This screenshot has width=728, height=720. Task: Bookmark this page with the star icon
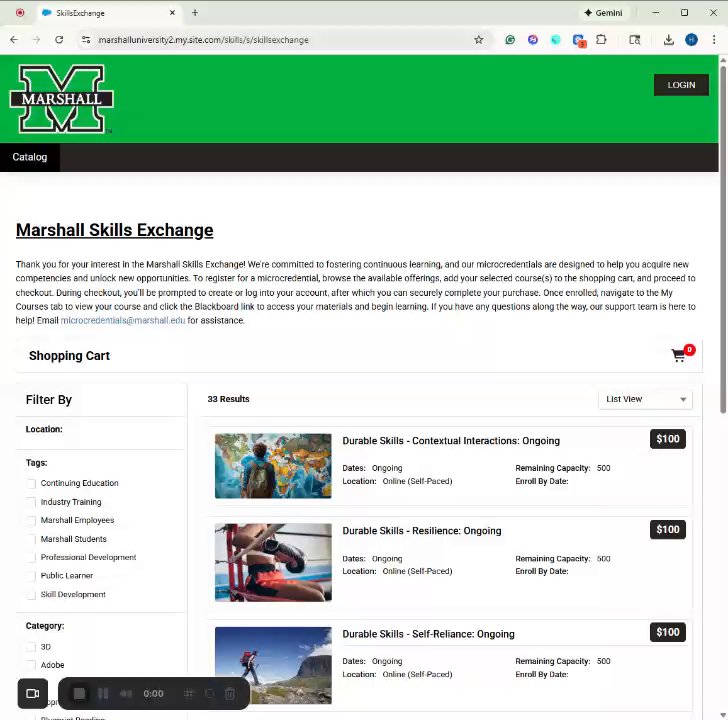point(479,40)
